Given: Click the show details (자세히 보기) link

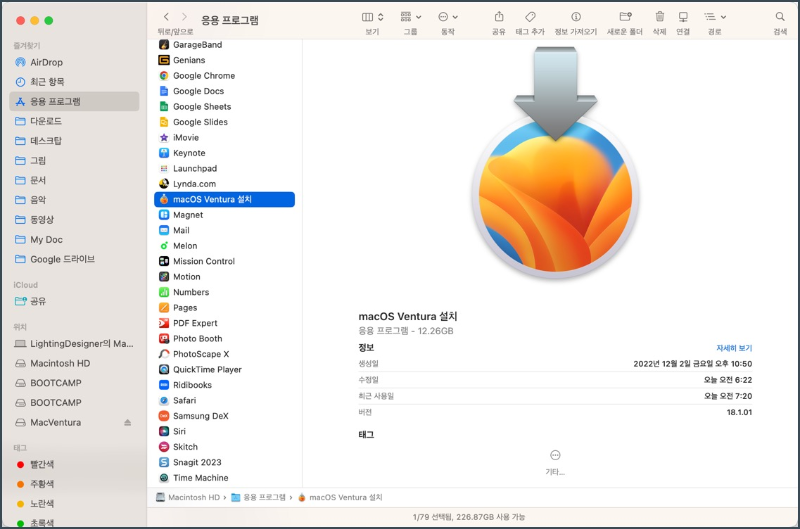Looking at the screenshot, I should click(734, 348).
